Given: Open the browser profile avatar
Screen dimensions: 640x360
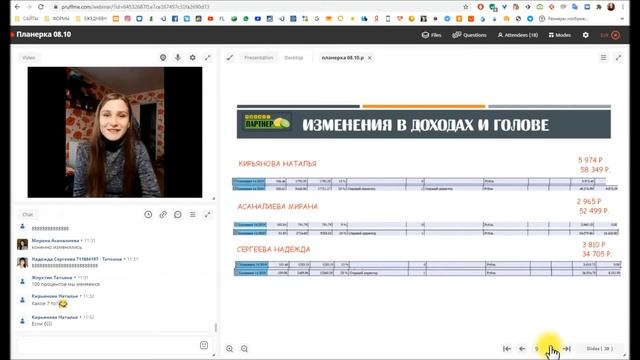Looking at the screenshot, I should [611, 7].
